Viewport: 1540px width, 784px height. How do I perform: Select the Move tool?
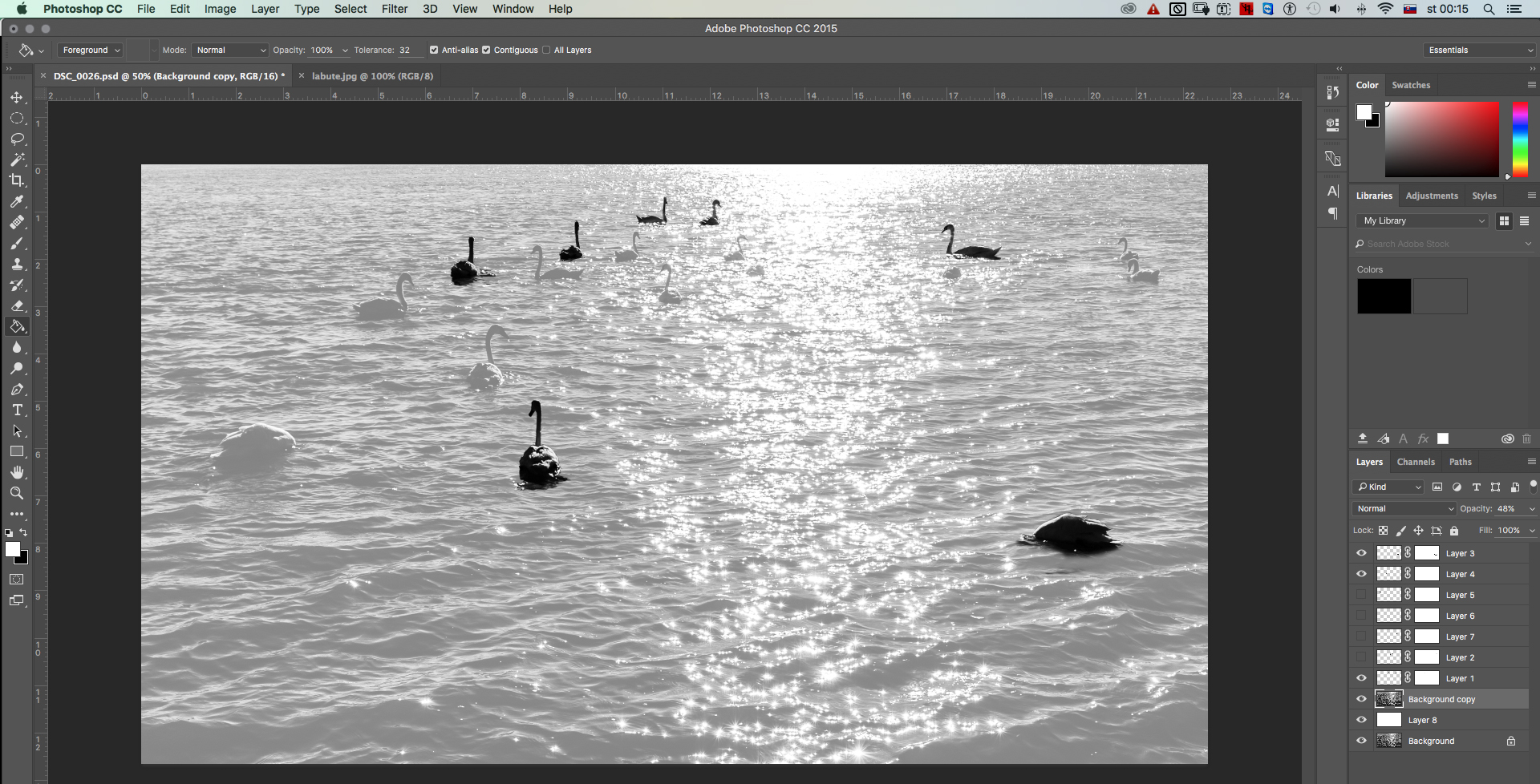17,97
